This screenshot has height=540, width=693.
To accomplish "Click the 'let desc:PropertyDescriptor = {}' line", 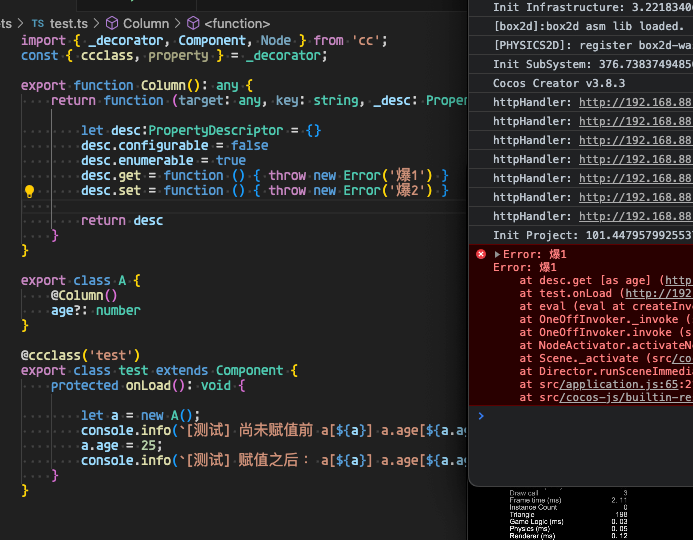I will [201, 130].
